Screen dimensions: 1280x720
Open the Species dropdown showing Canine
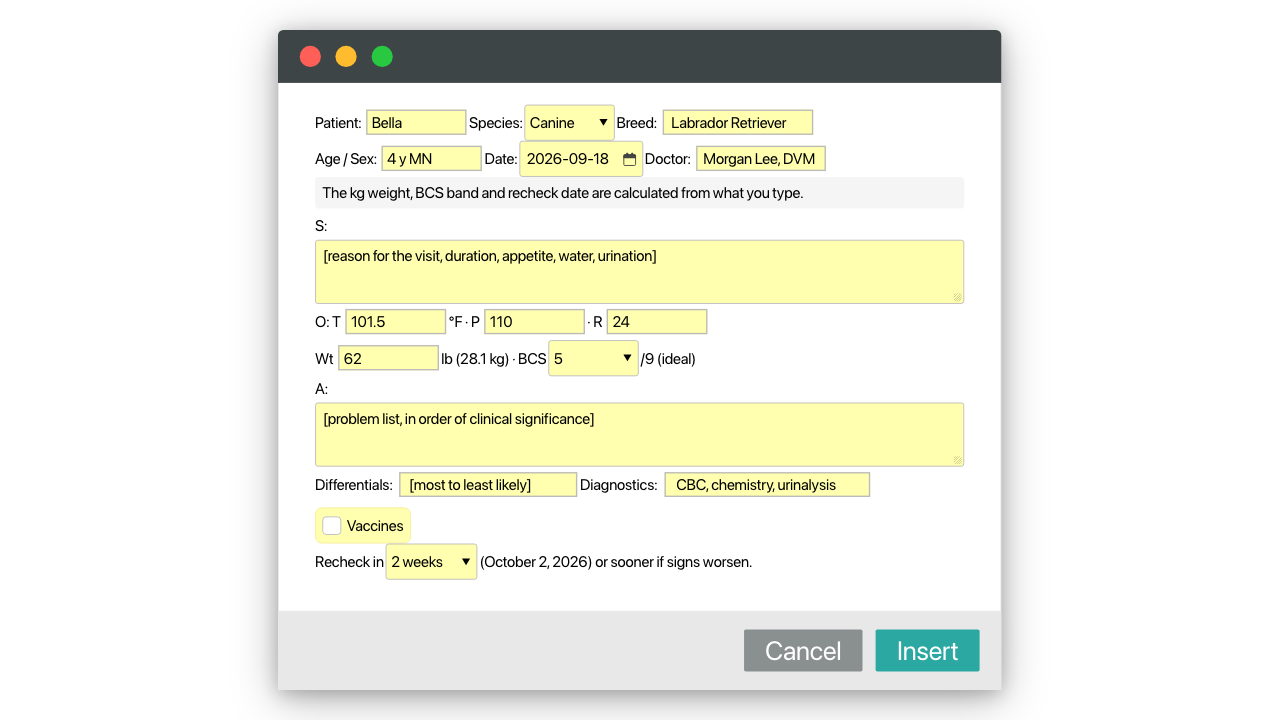pyautogui.click(x=569, y=123)
